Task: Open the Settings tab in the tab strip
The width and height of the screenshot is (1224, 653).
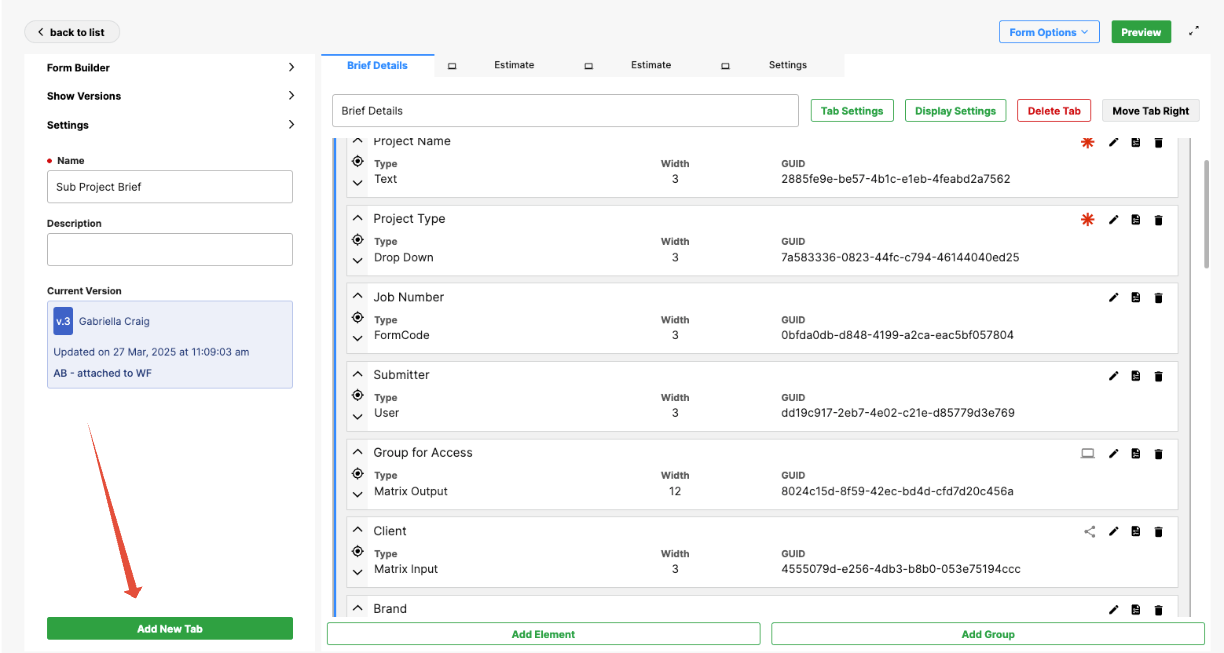Action: (x=787, y=65)
